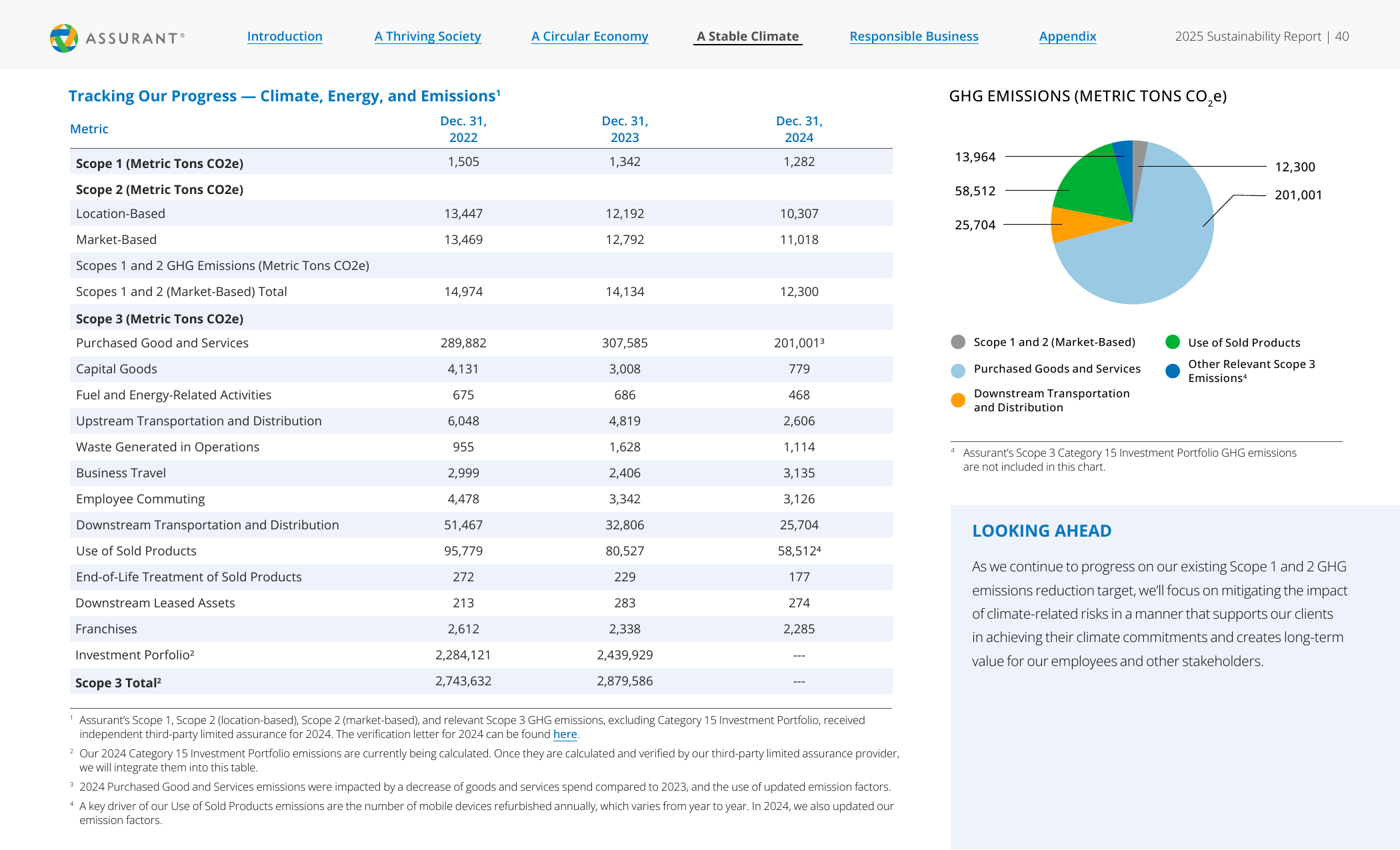Click the Dec. 31, 2023 column header
This screenshot has height=850, width=1400.
point(625,129)
